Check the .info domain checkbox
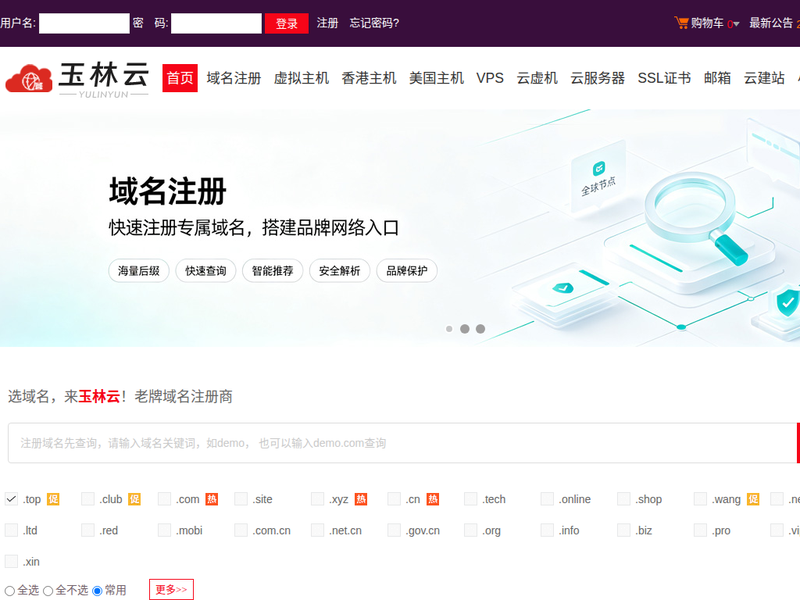This screenshot has height=600, width=800. point(547,530)
